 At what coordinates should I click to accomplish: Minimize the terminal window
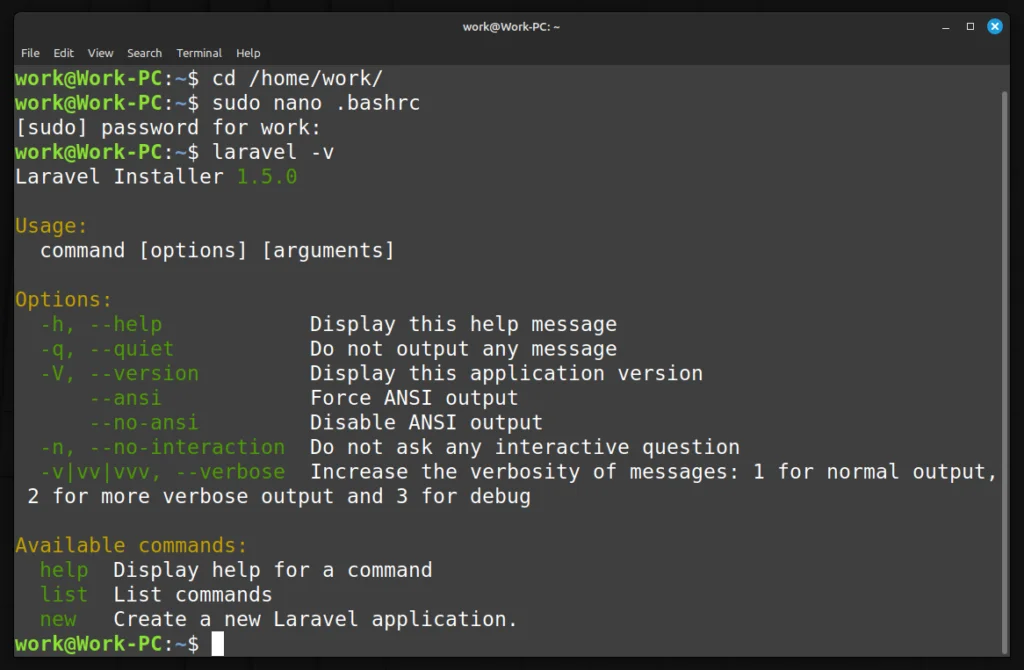point(946,27)
